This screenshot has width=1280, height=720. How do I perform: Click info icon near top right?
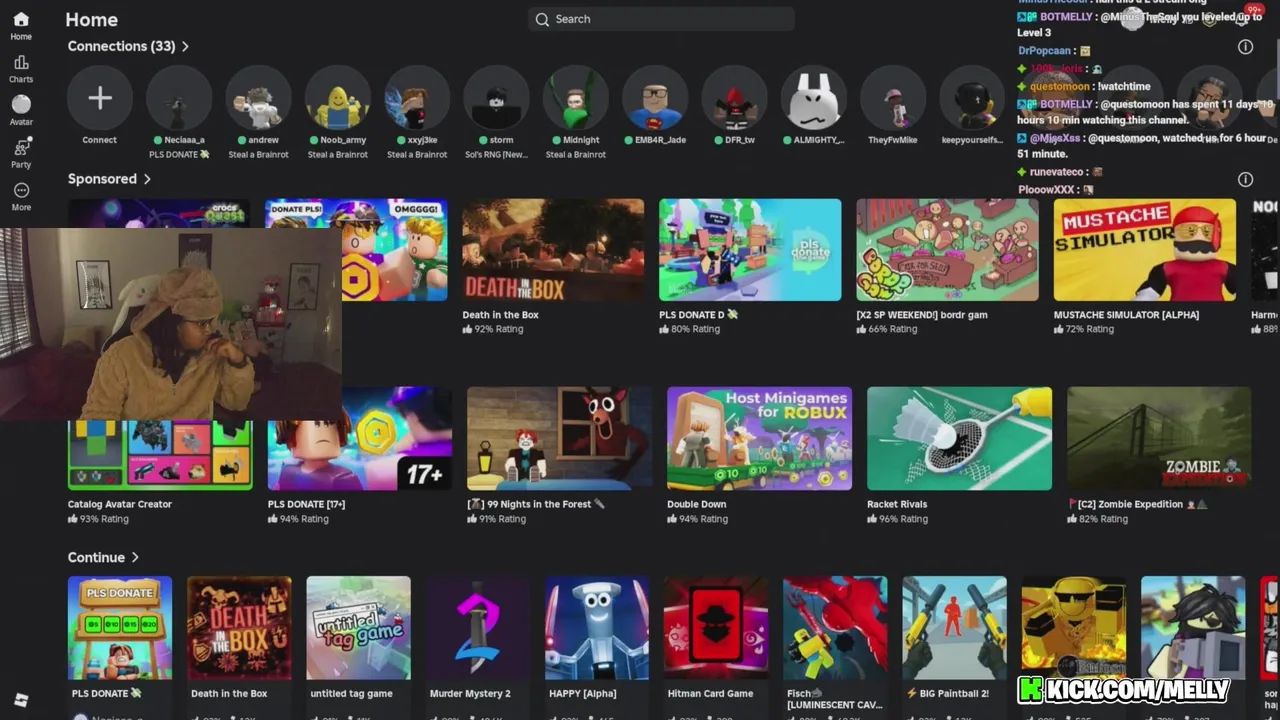click(x=1245, y=47)
